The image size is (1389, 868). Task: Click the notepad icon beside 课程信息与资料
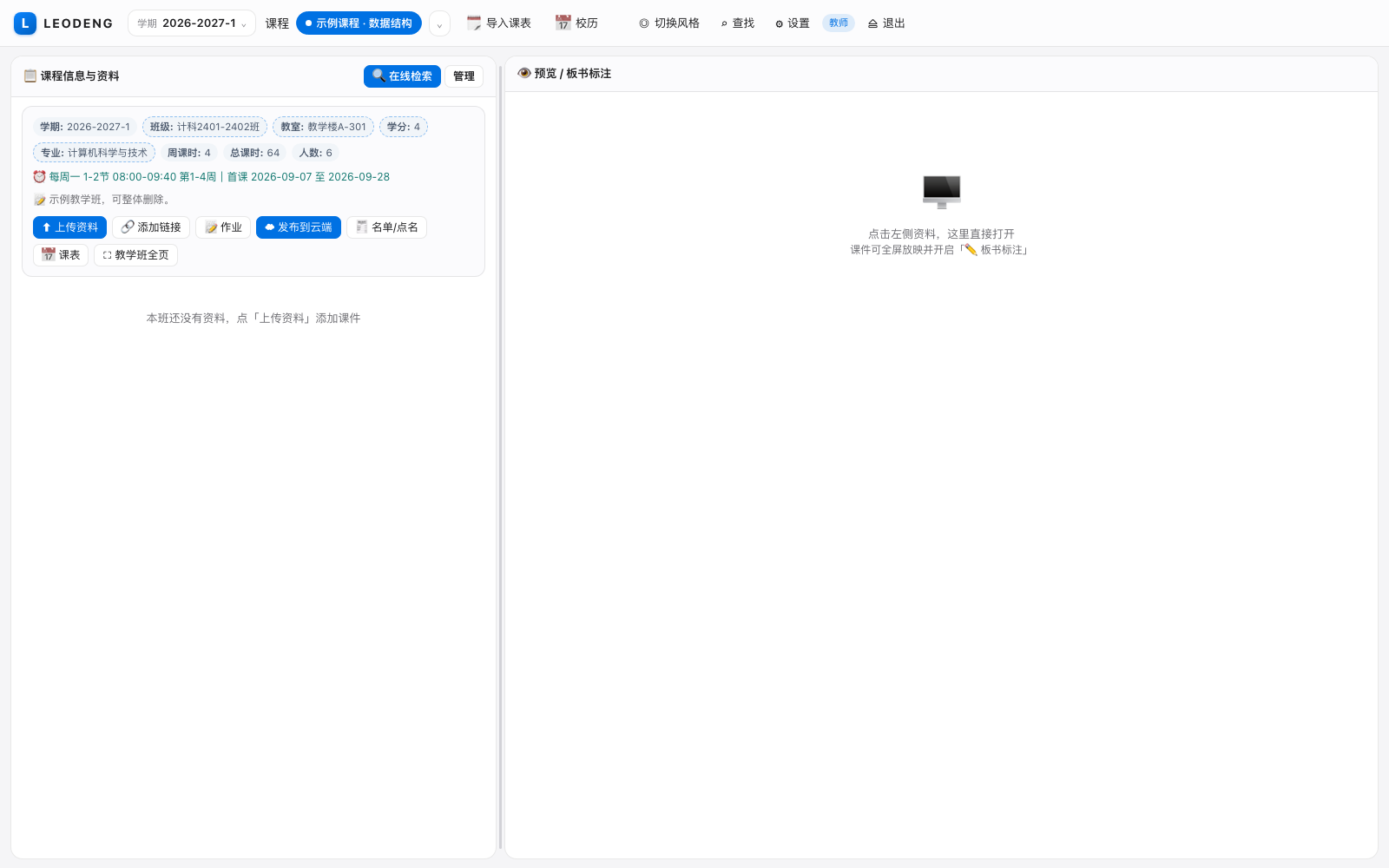tap(30, 76)
